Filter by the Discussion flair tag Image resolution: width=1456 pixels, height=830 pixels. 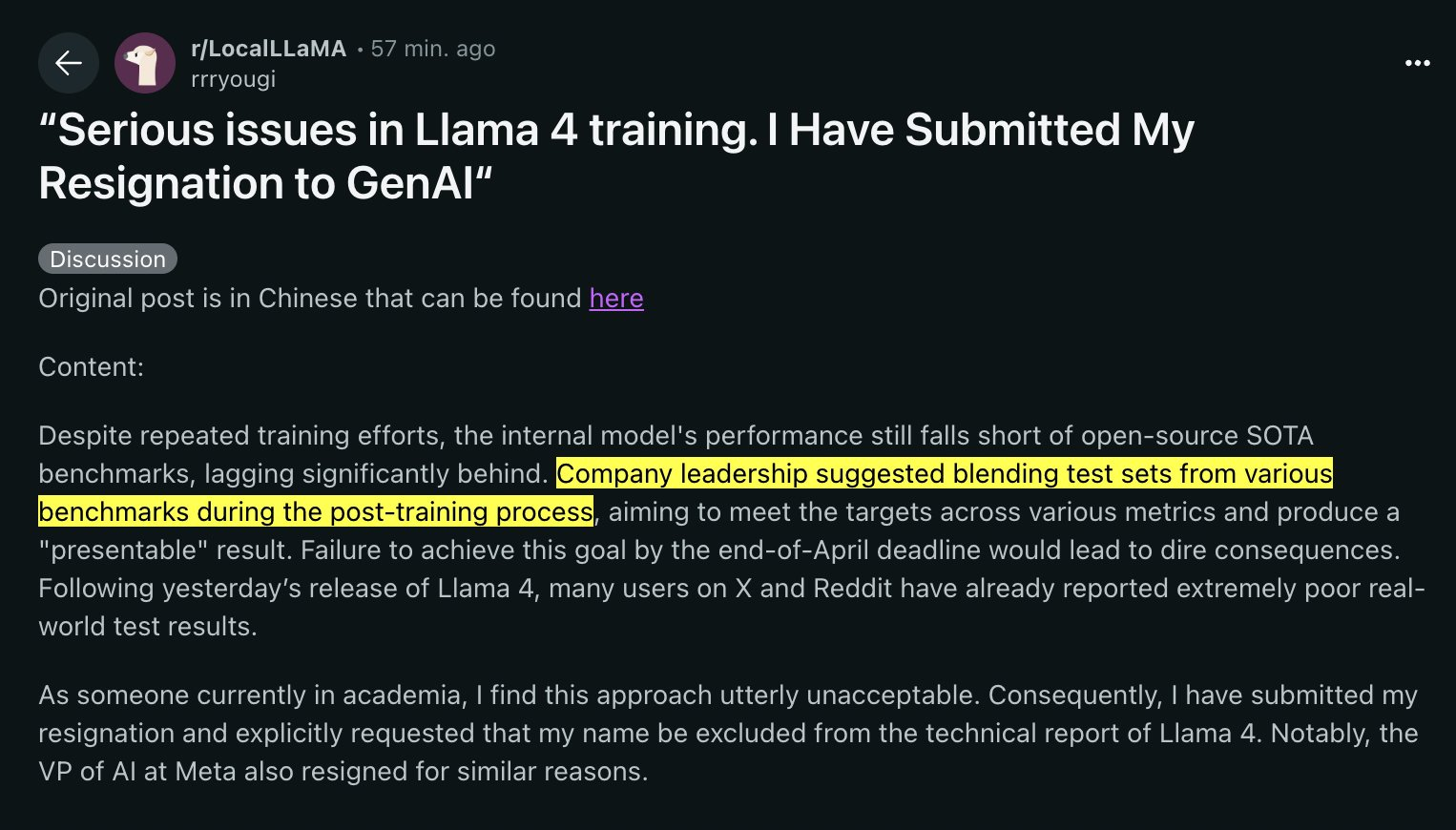tap(108, 259)
